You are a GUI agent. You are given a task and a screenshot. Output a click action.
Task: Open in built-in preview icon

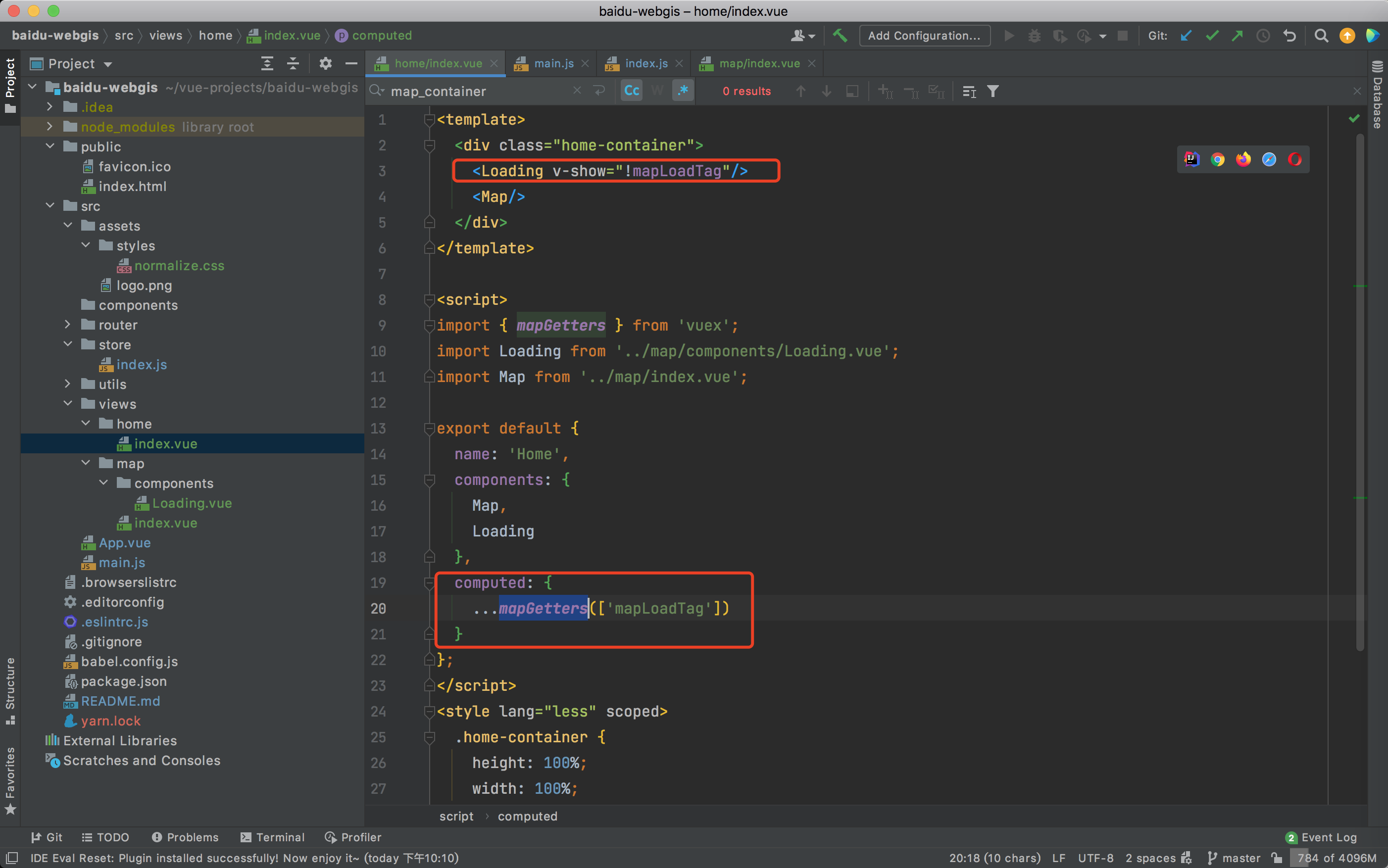tap(1191, 159)
